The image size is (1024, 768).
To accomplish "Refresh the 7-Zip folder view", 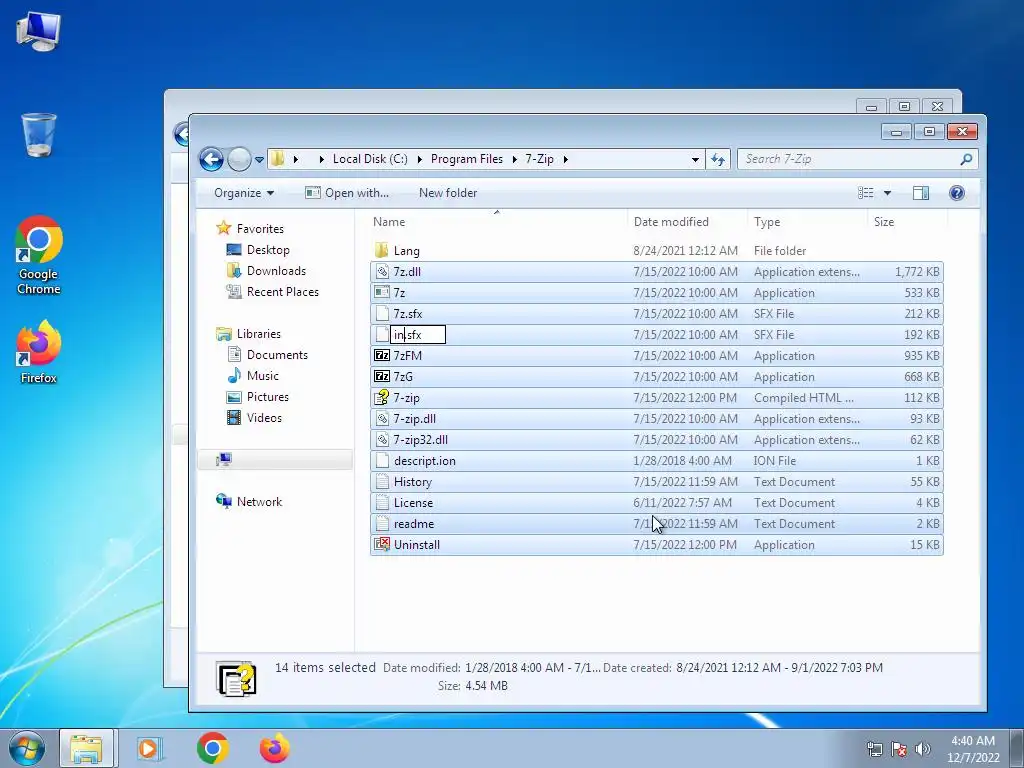I will click(718, 159).
